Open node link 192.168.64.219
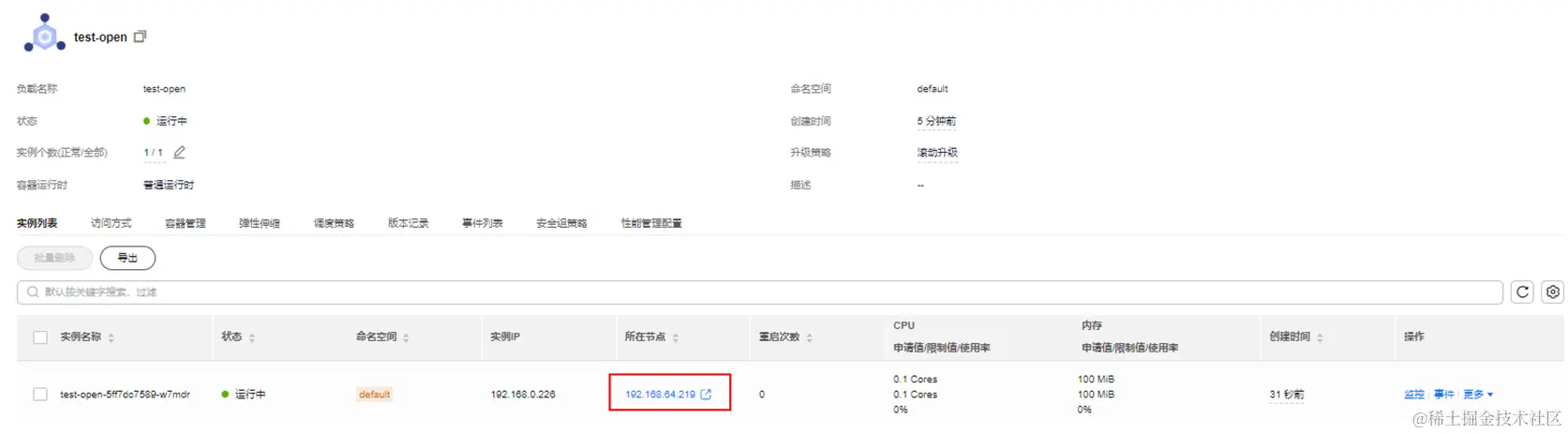1568x434 pixels. [x=660, y=395]
